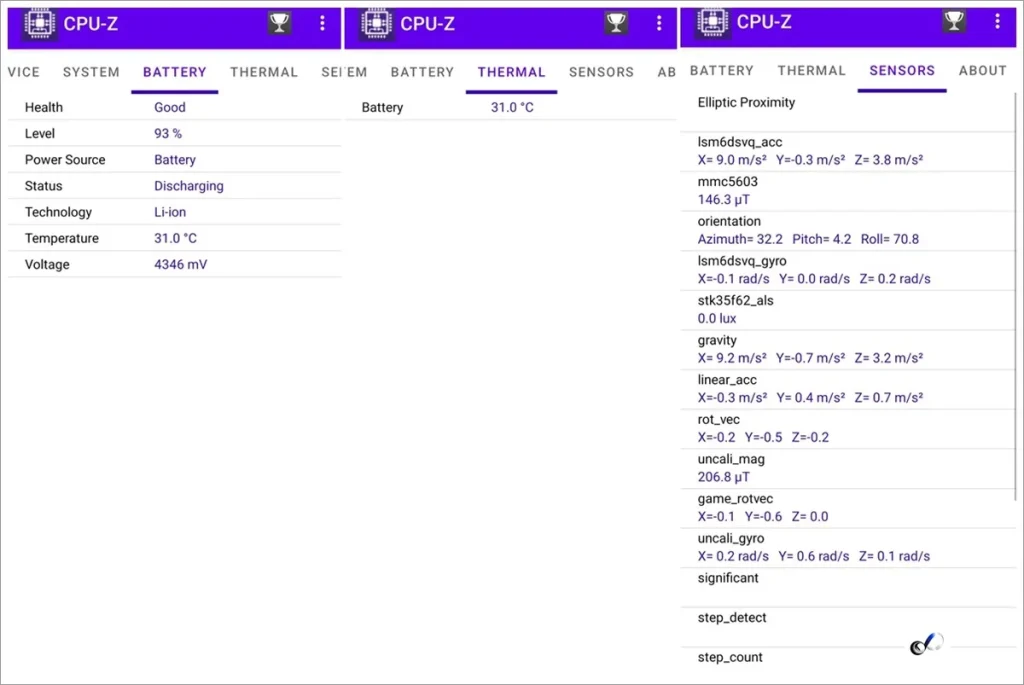The width and height of the screenshot is (1024, 685).
Task: Switch to SYSTEM tab in left panel
Action: click(91, 72)
